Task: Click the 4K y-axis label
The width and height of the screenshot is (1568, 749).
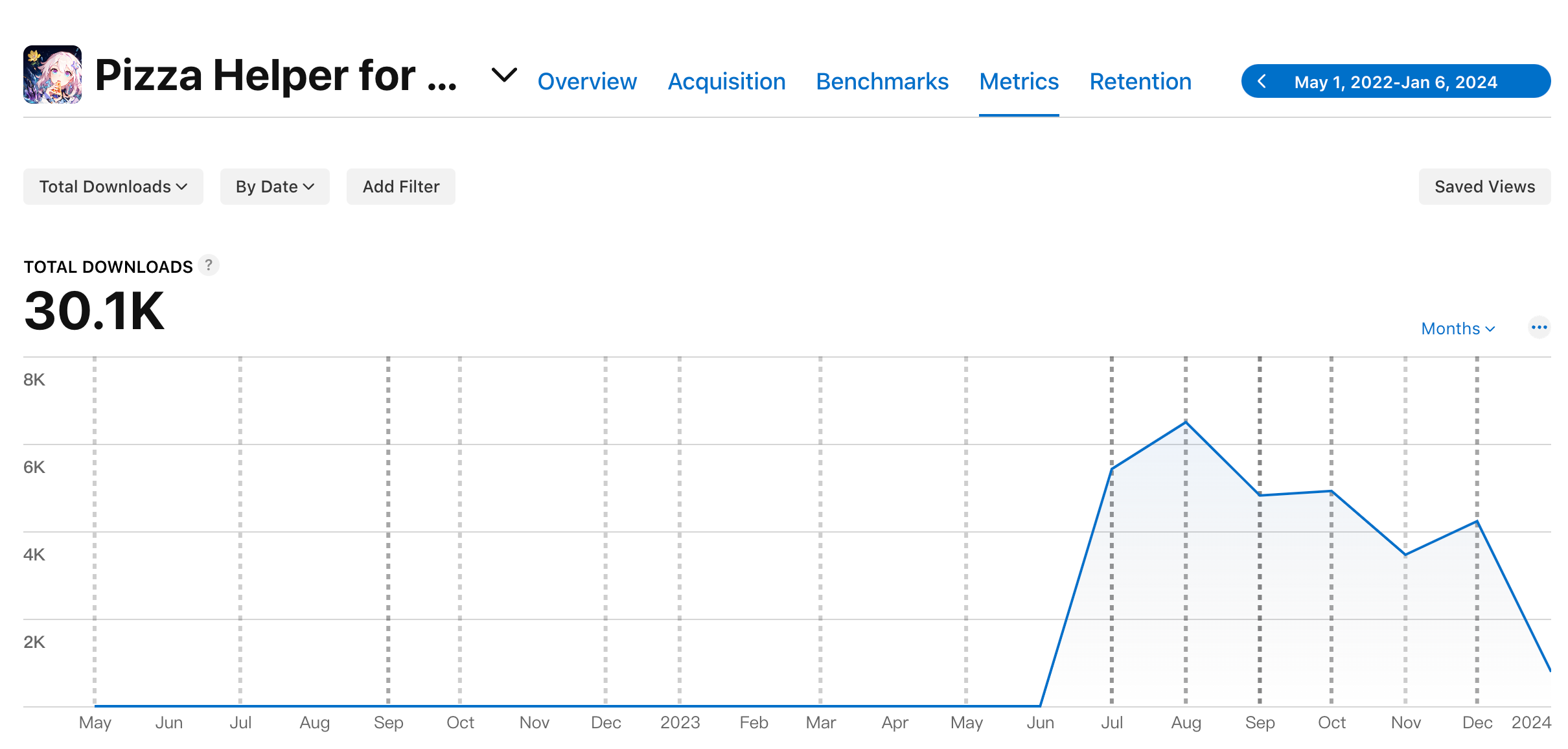Action: point(34,555)
